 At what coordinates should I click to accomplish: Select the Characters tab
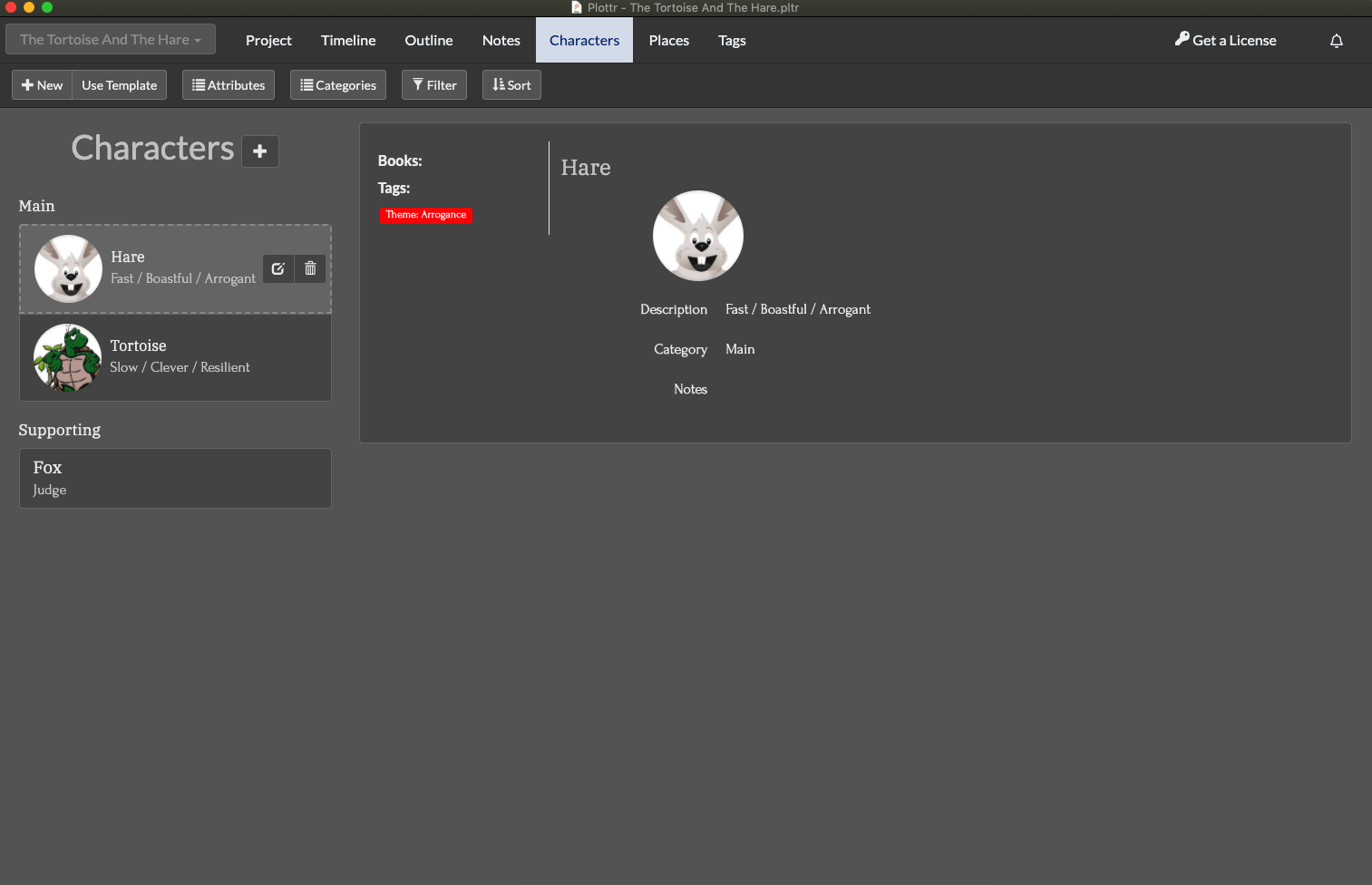click(x=585, y=41)
